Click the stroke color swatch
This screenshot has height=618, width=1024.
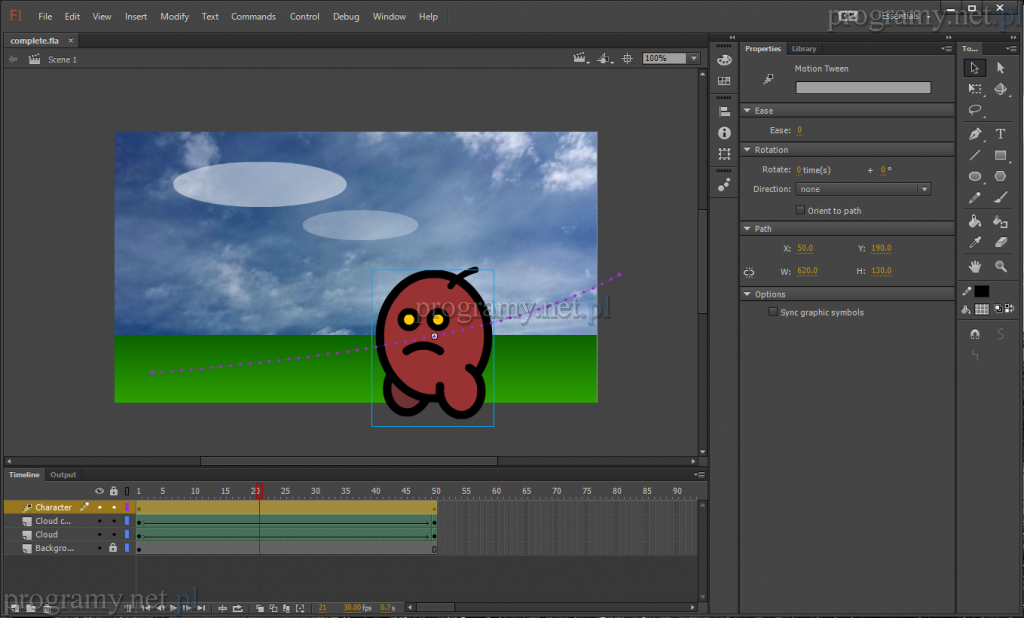coord(982,291)
